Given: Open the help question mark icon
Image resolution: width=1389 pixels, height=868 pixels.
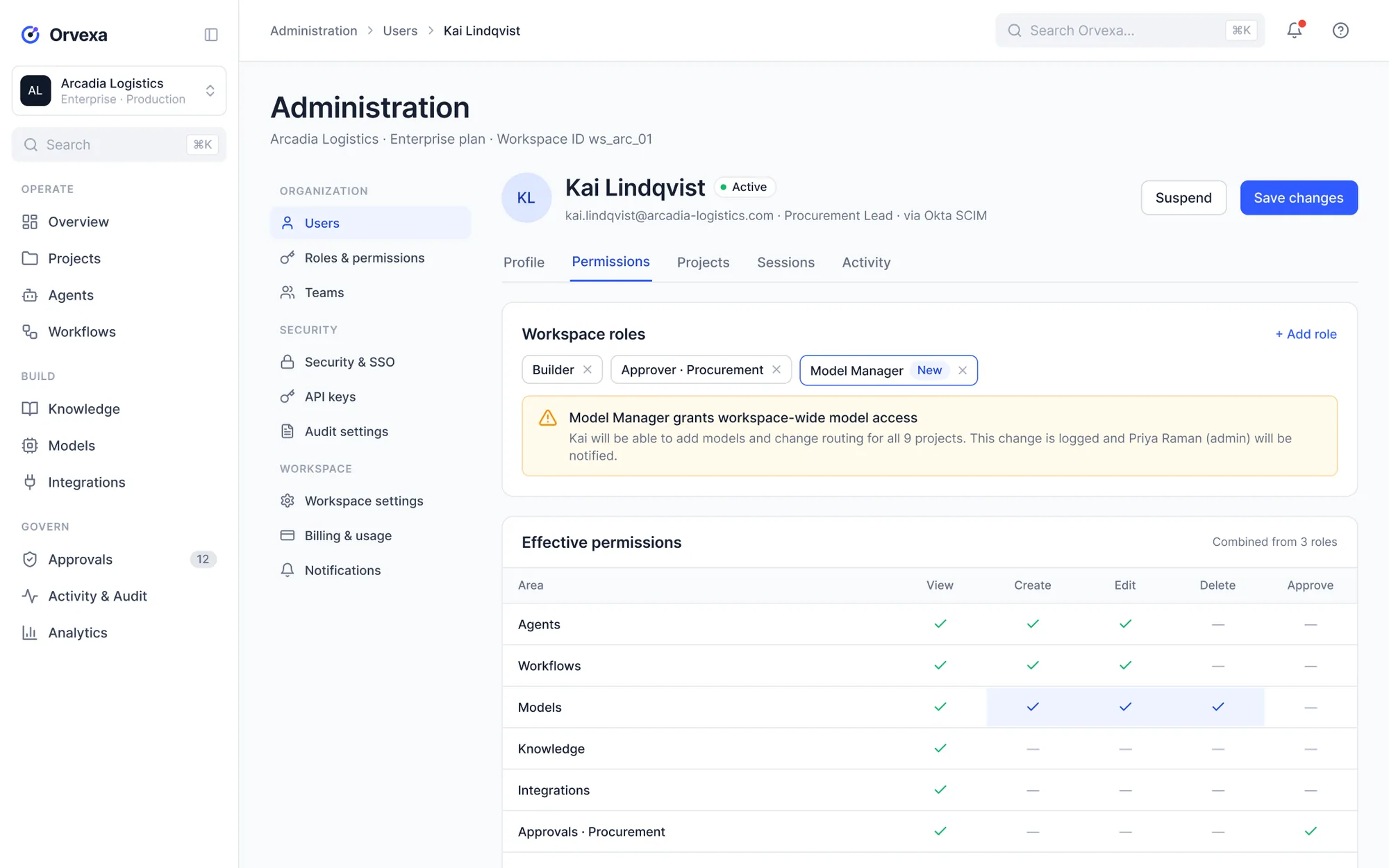Looking at the screenshot, I should (1340, 31).
